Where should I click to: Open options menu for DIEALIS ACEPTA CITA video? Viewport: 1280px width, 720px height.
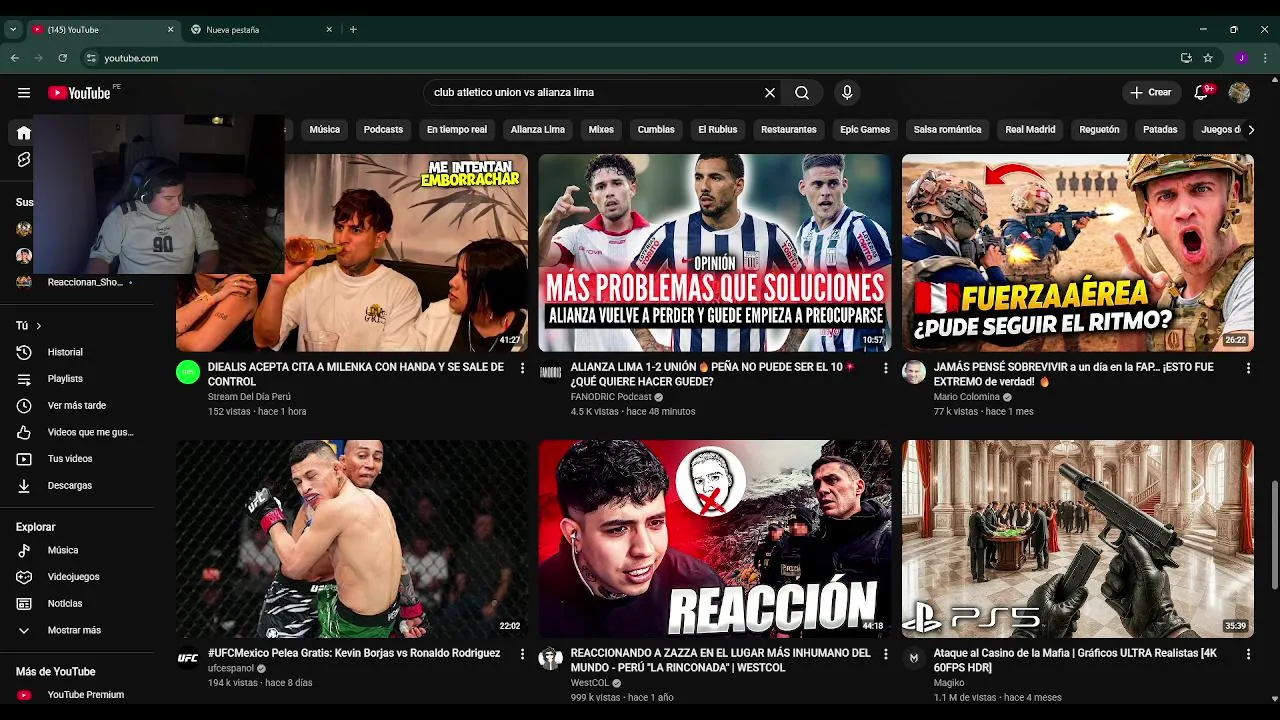tap(522, 368)
